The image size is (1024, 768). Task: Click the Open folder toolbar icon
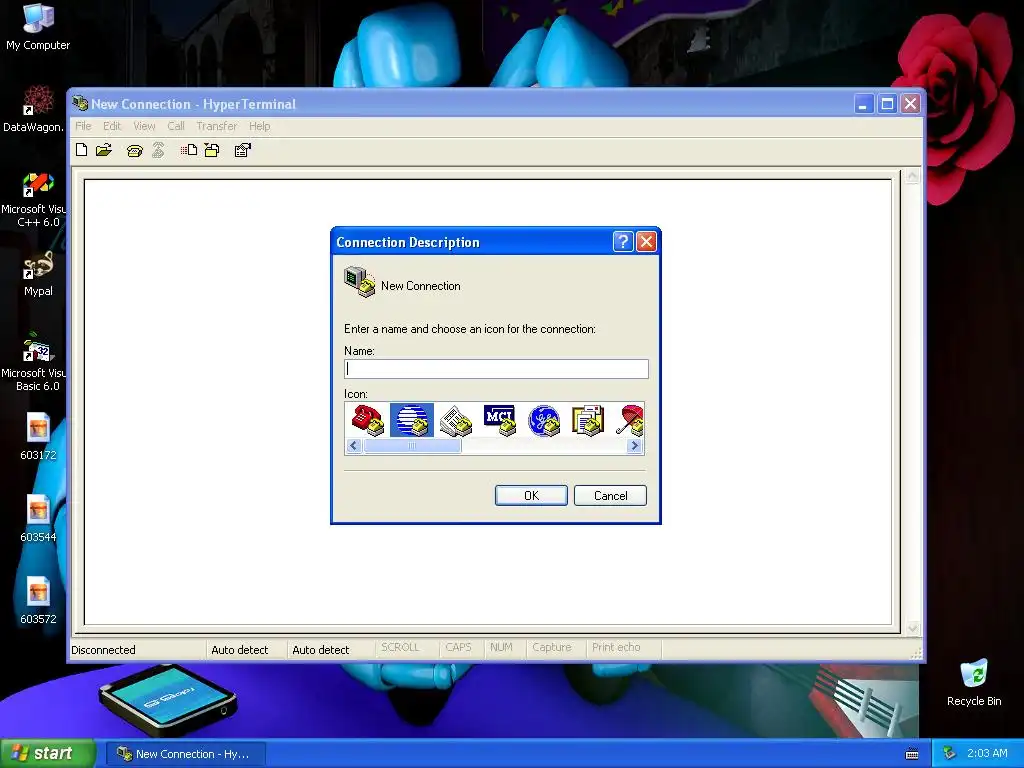pos(104,150)
